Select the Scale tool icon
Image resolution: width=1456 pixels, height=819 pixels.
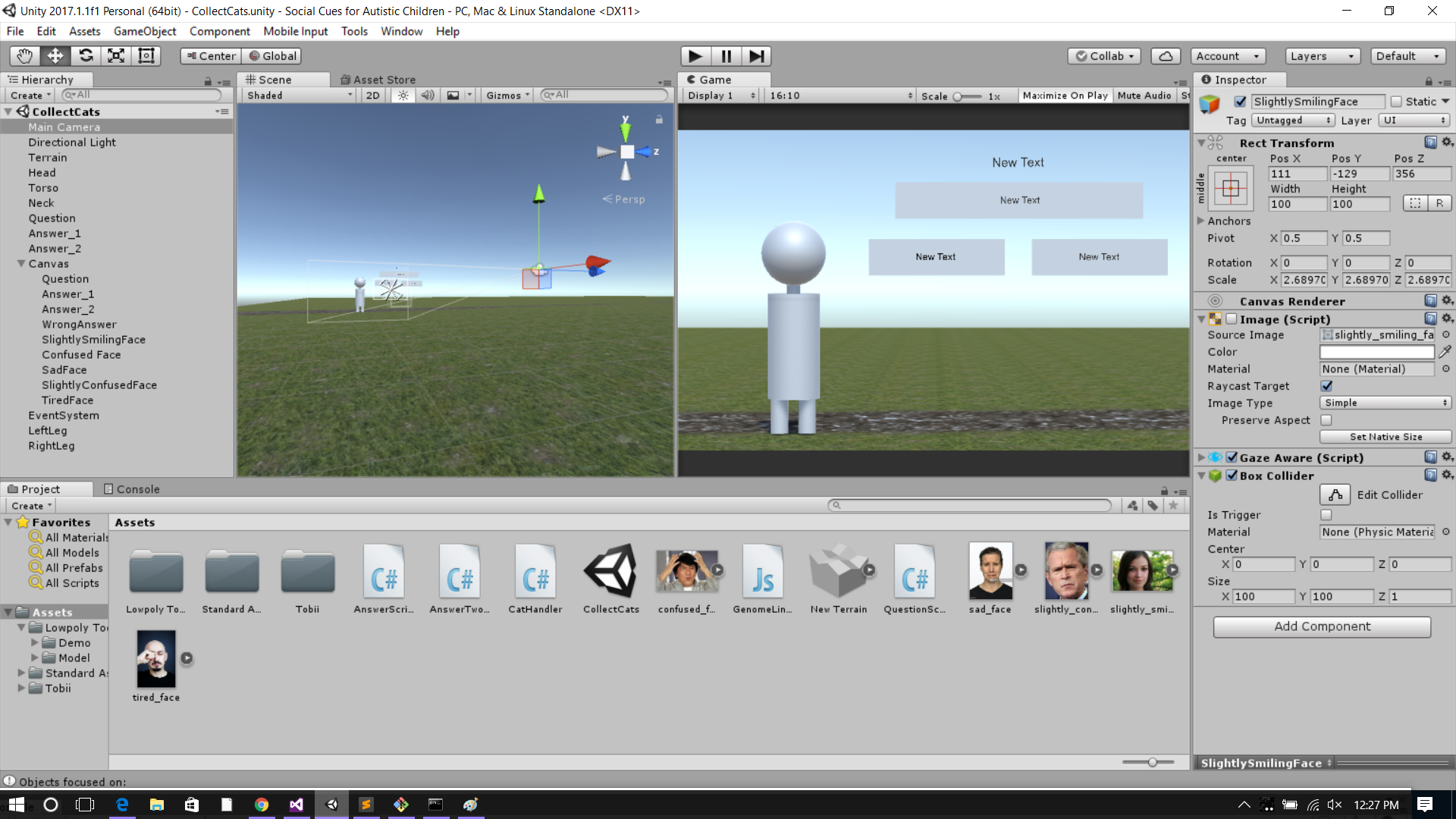pos(116,56)
